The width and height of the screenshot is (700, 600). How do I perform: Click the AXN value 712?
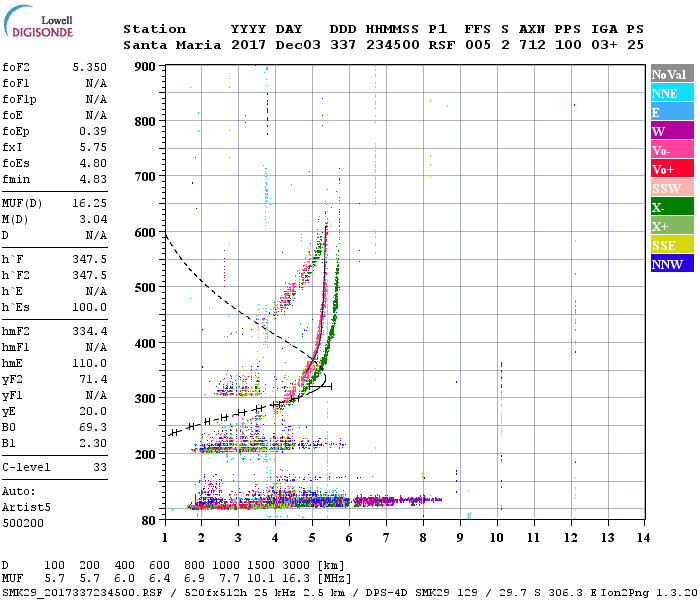pos(532,45)
